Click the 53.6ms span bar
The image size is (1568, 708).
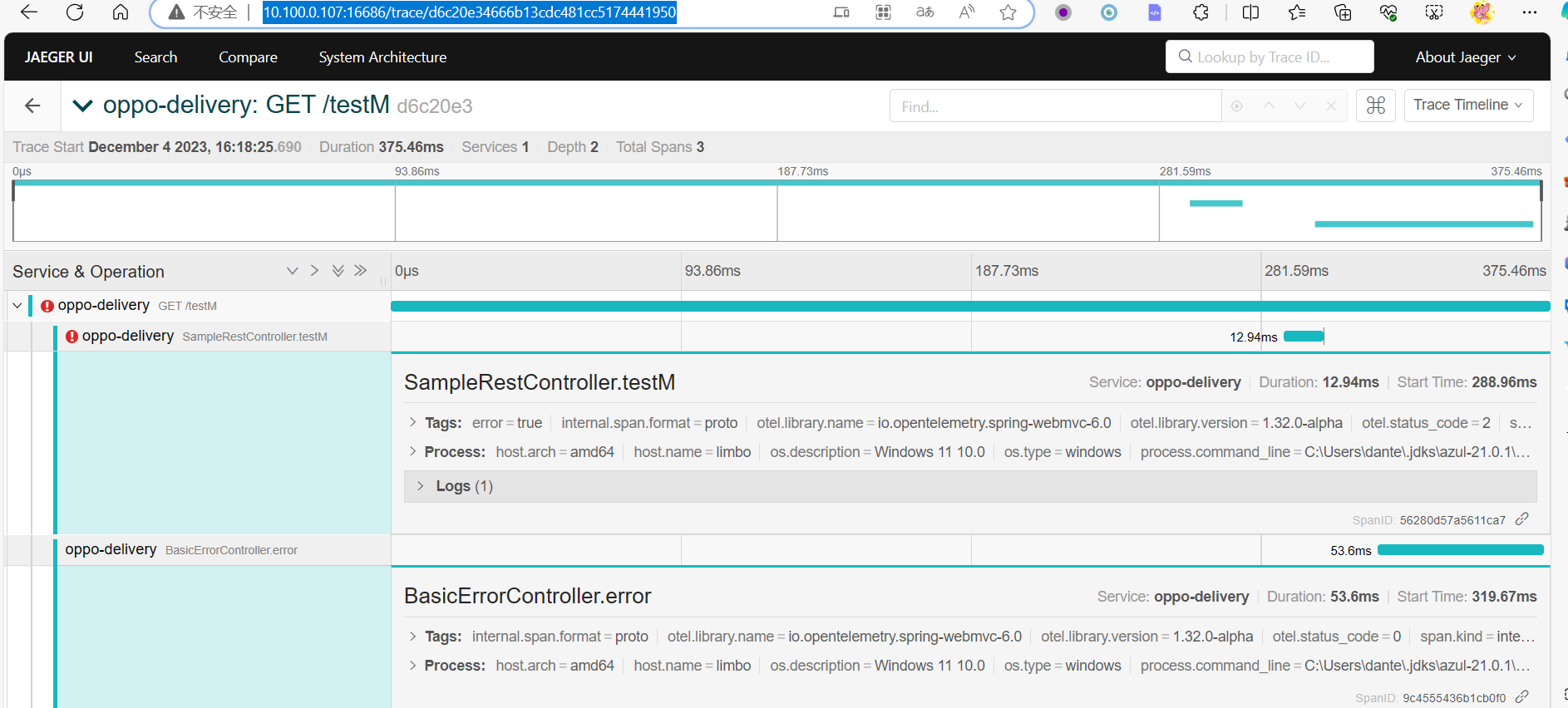click(1461, 550)
